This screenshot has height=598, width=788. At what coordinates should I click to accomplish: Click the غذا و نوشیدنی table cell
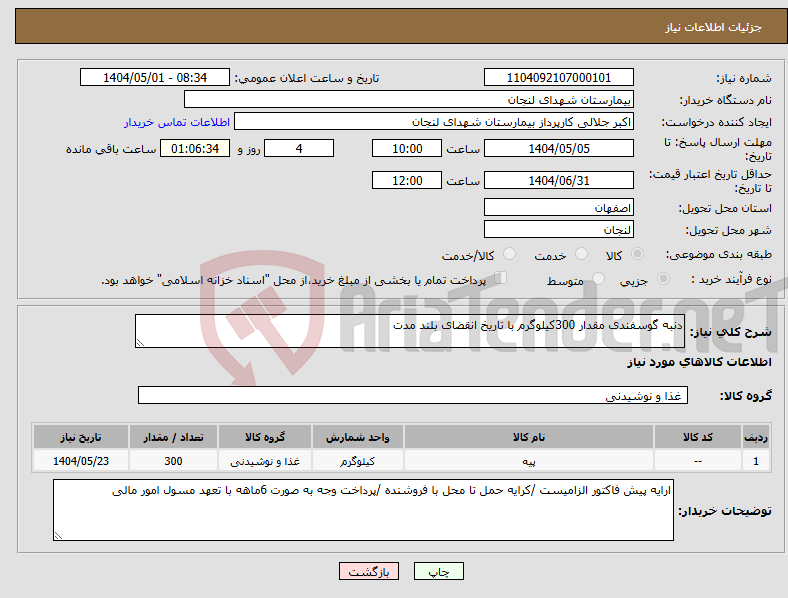click(265, 461)
